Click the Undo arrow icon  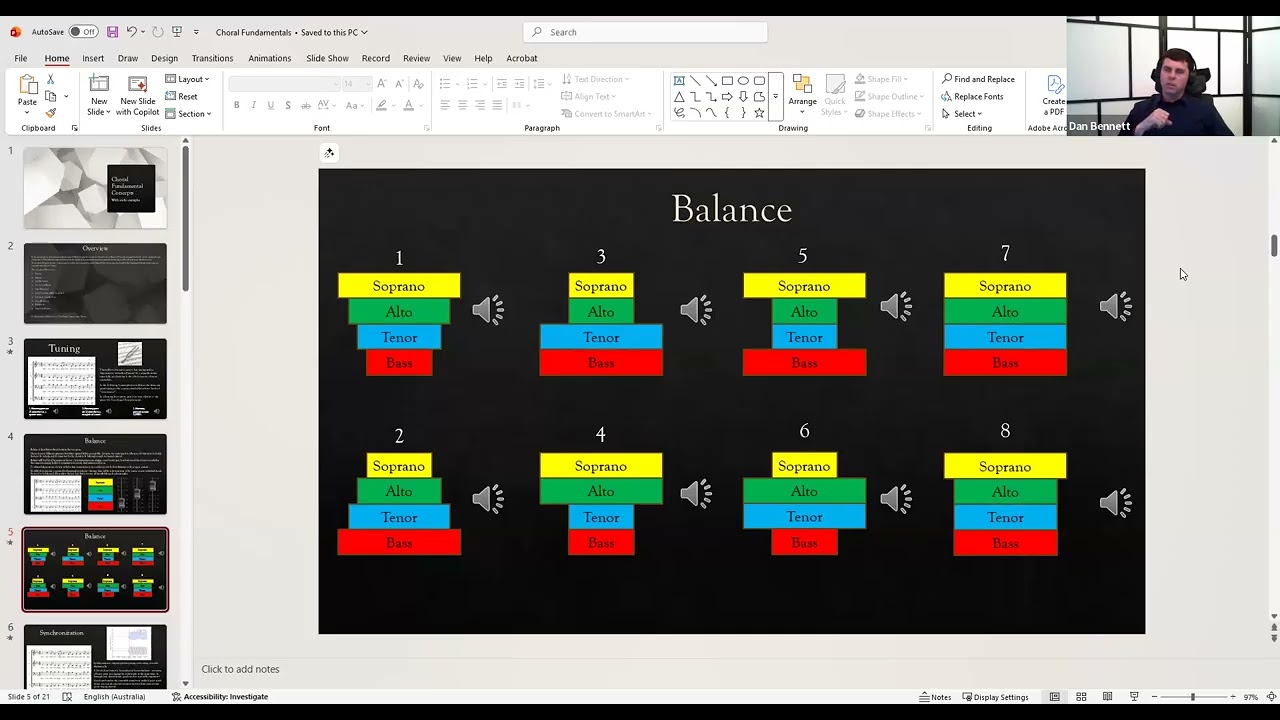[x=131, y=32]
